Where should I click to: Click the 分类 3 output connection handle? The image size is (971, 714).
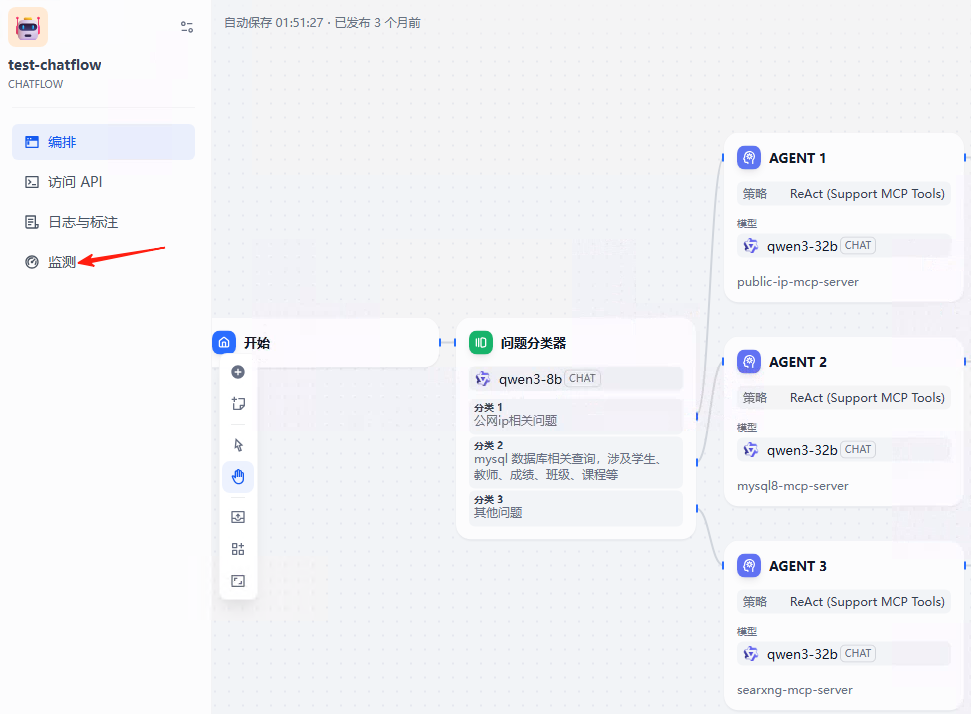697,508
